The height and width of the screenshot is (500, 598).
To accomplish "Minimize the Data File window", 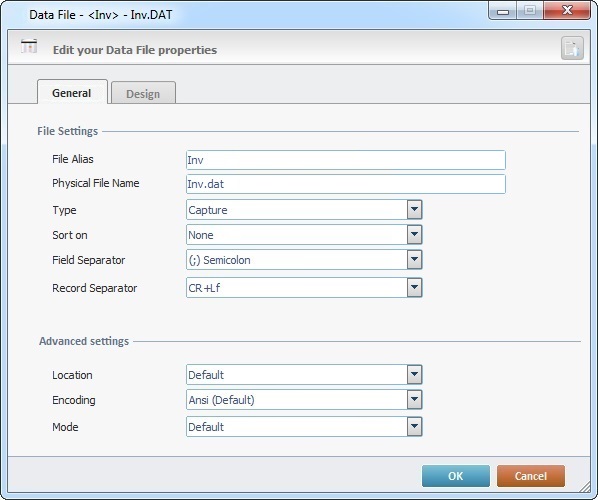I will tap(503, 11).
